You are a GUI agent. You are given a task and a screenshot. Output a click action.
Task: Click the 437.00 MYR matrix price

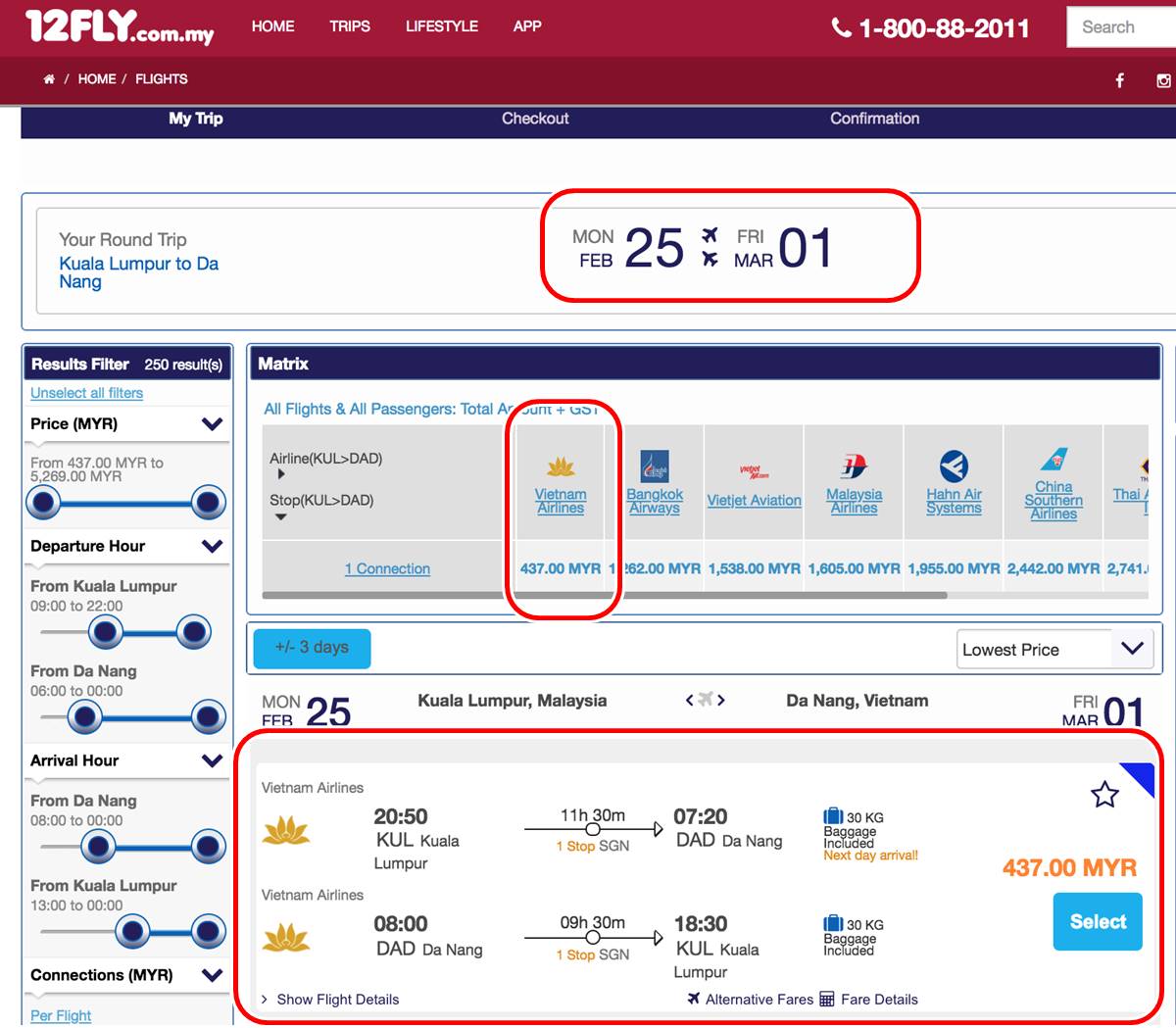(561, 568)
